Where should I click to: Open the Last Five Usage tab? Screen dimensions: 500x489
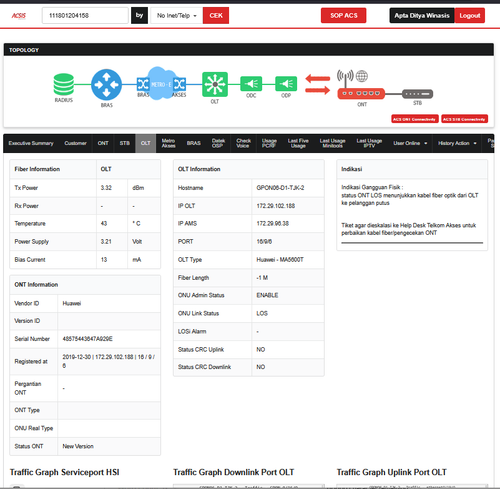coord(298,143)
